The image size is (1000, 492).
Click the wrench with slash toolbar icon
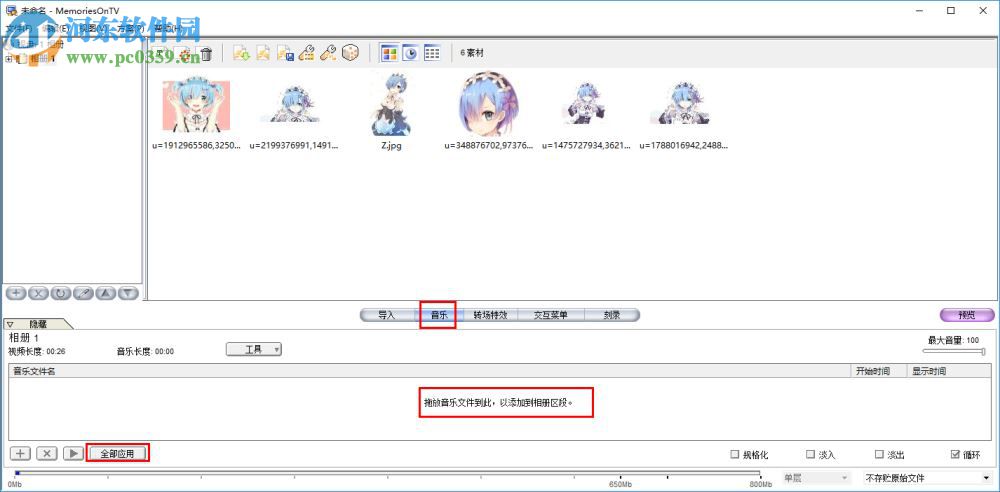(328, 54)
